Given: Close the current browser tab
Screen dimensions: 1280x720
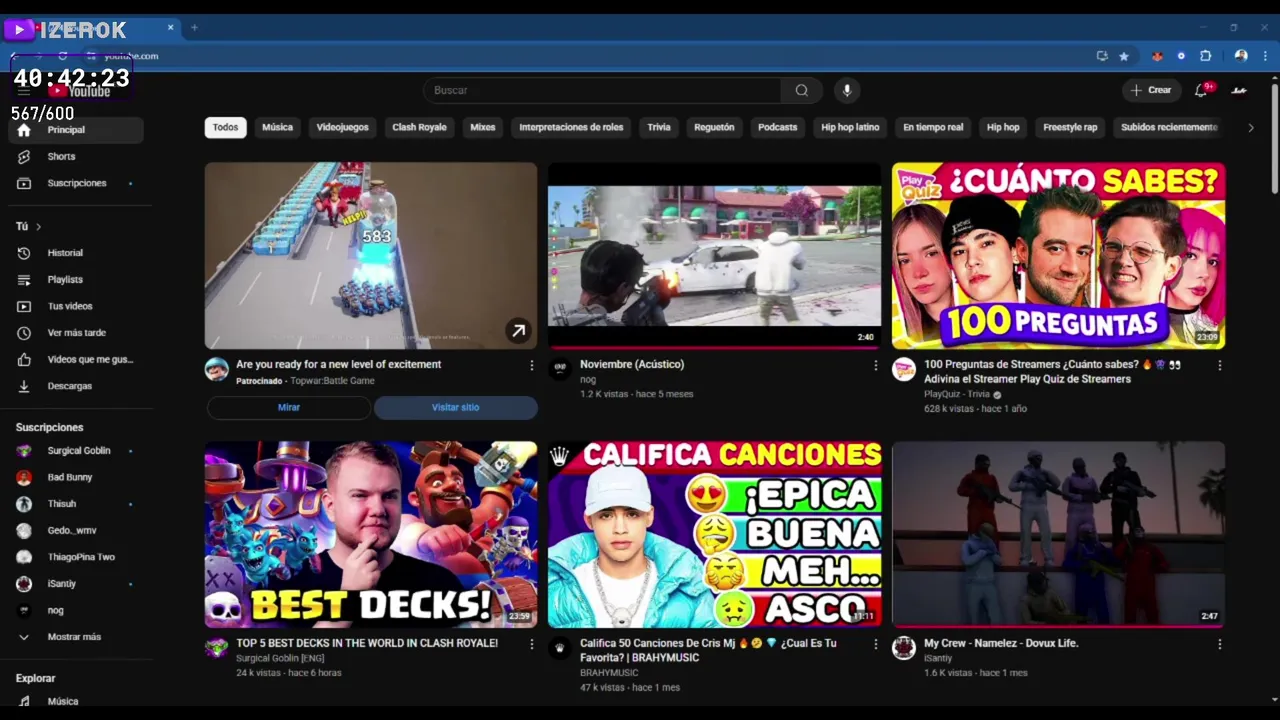Looking at the screenshot, I should coord(170,28).
